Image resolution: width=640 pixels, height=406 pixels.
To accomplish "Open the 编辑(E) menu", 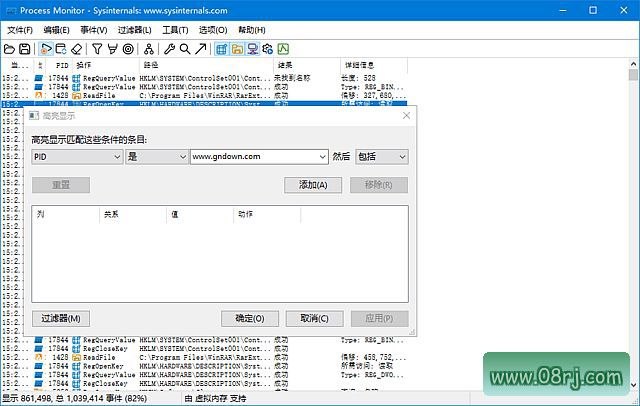I will click(x=56, y=30).
